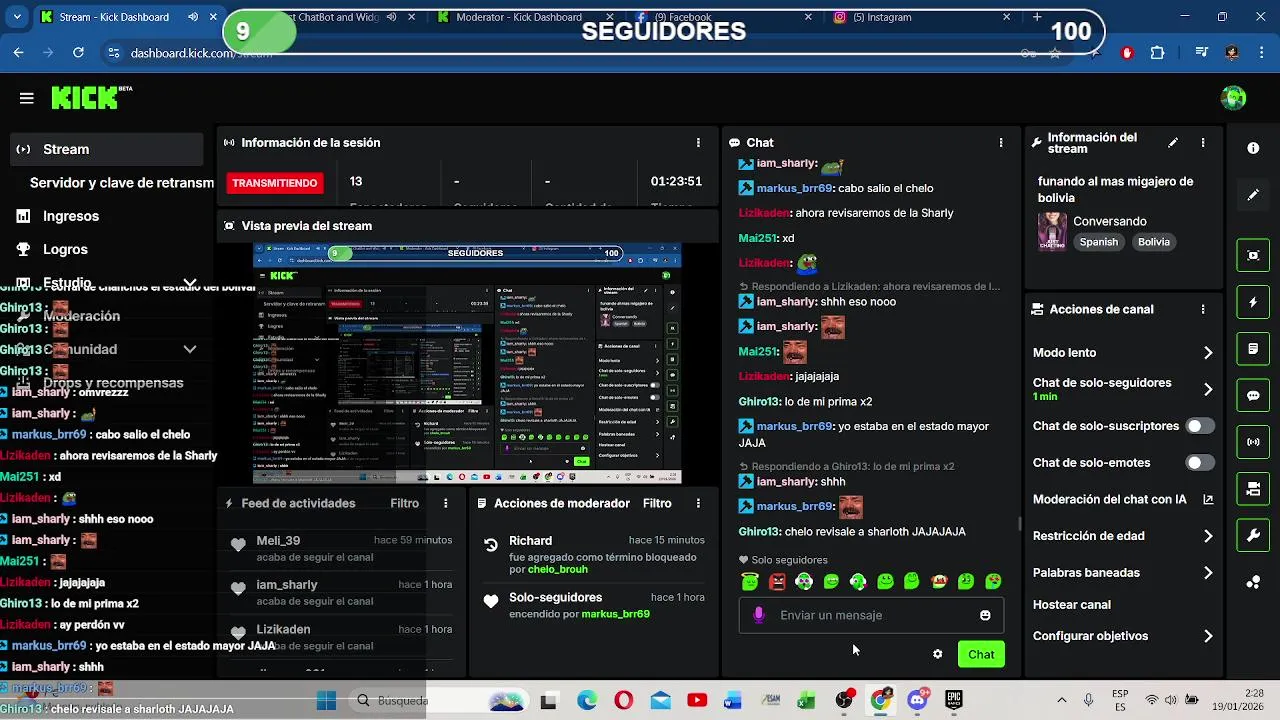Open the emoji picker in message box

point(985,615)
